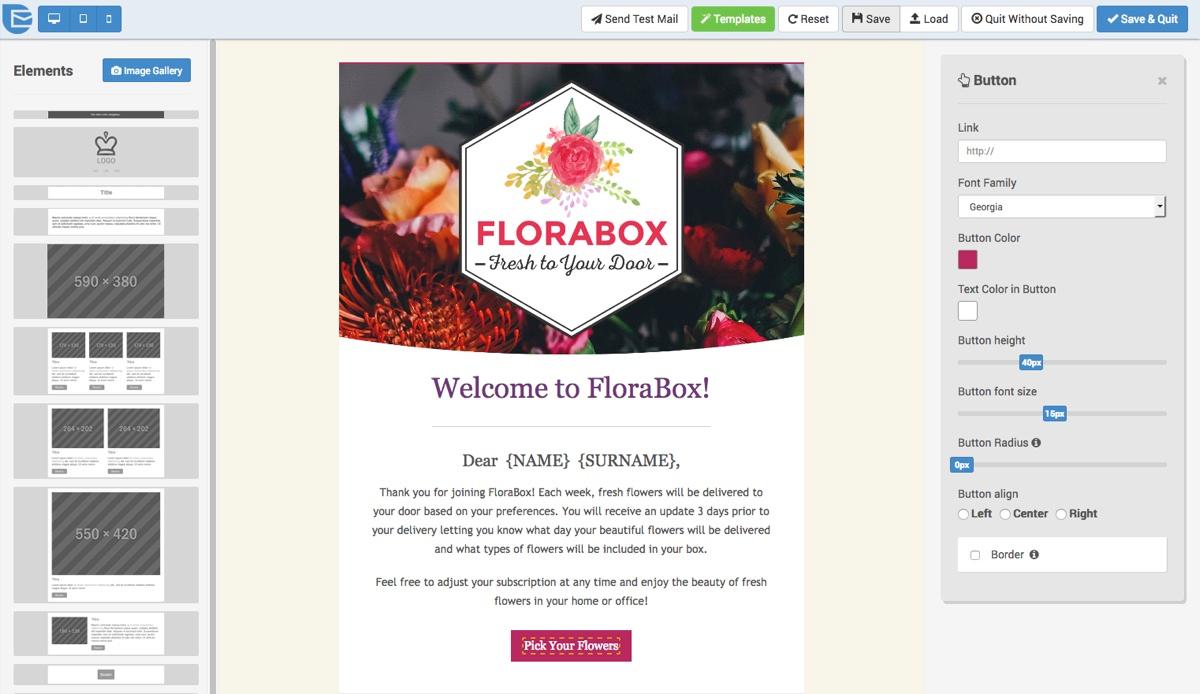Switch to mobile preview icon
This screenshot has height=694, width=1200.
point(108,19)
